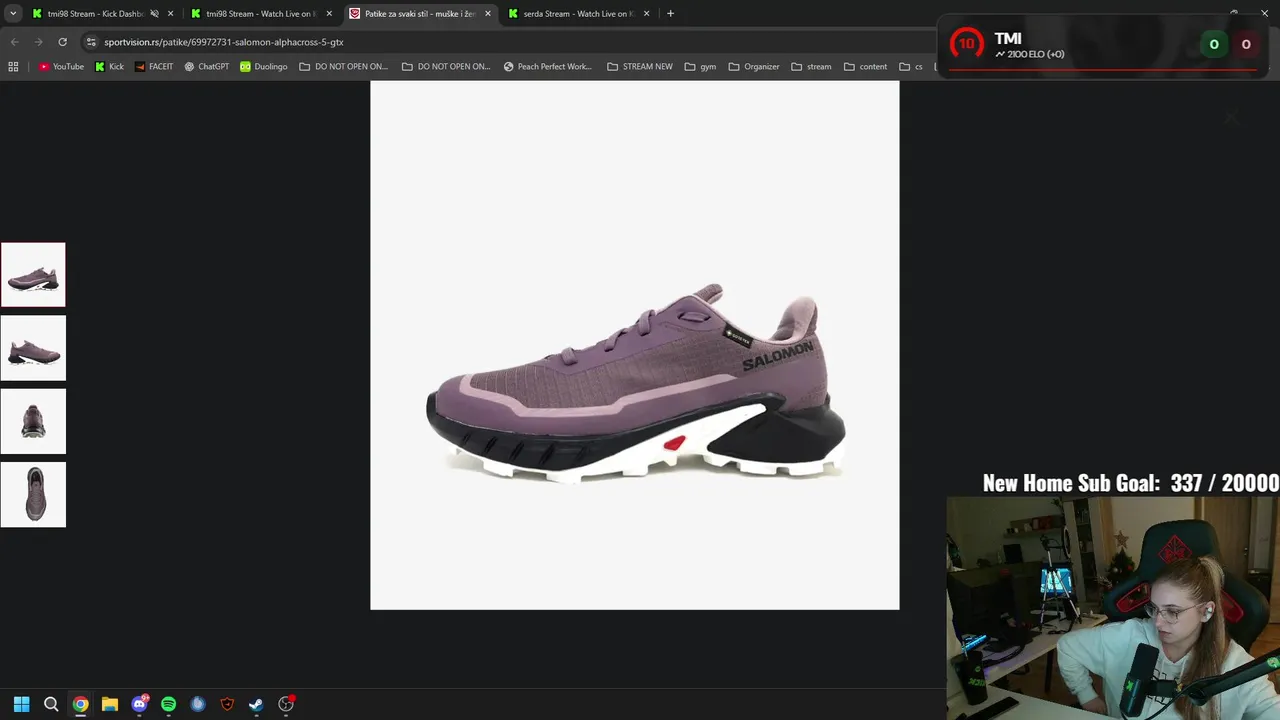Viewport: 1280px width, 720px height.
Task: Open the STREAM NEW bookmark folder
Action: 640,67
